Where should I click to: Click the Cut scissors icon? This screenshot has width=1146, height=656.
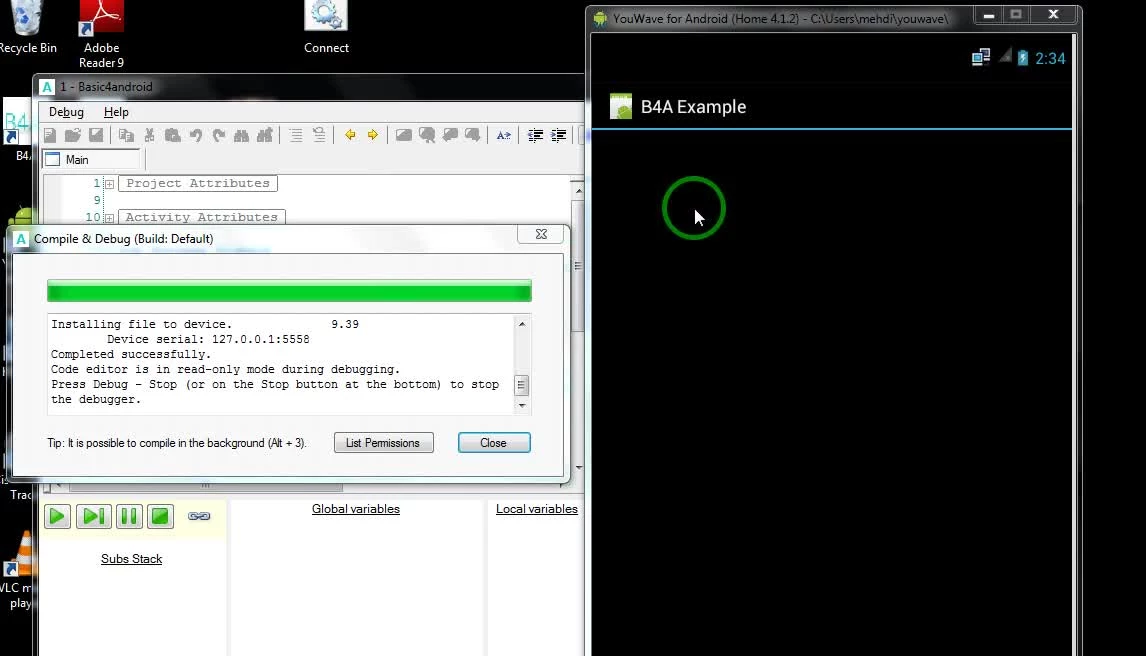pos(149,135)
